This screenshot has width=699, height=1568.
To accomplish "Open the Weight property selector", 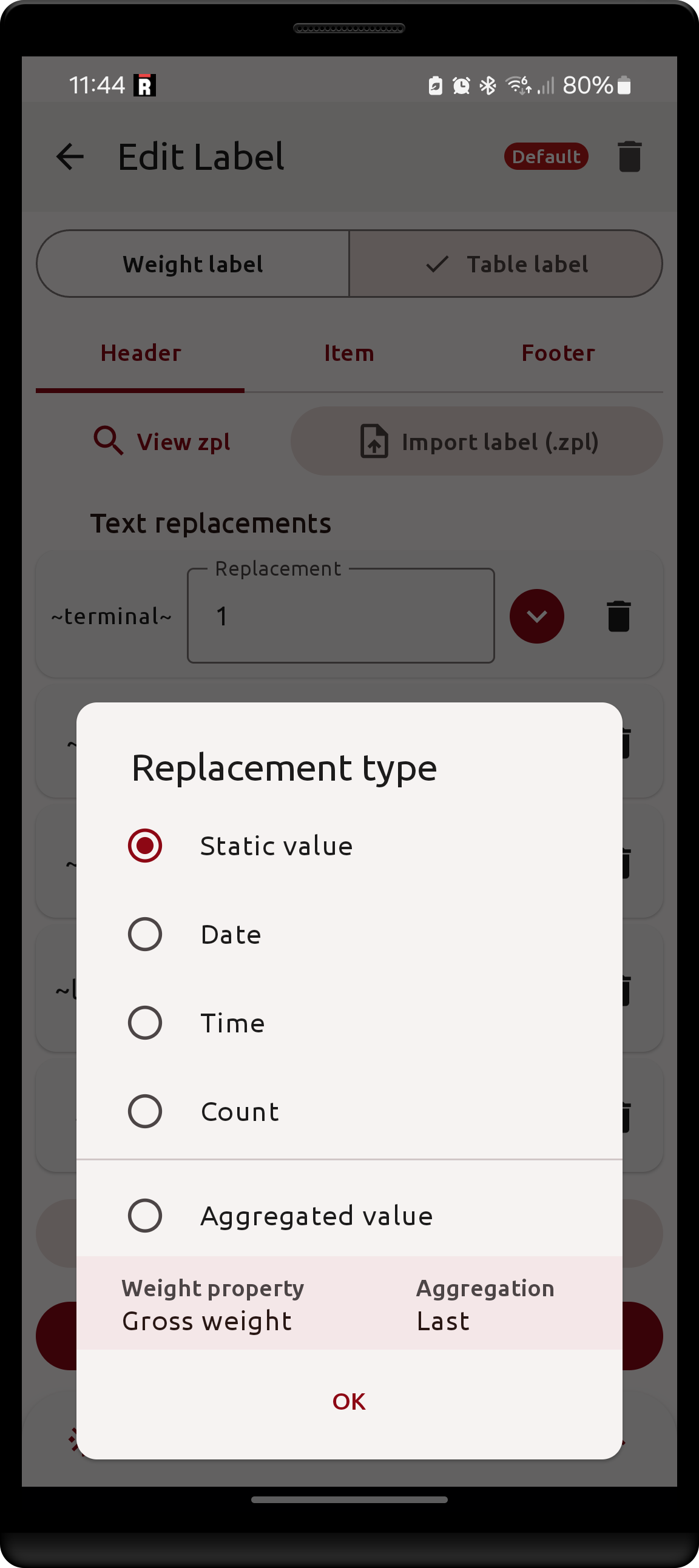I will (213, 1304).
